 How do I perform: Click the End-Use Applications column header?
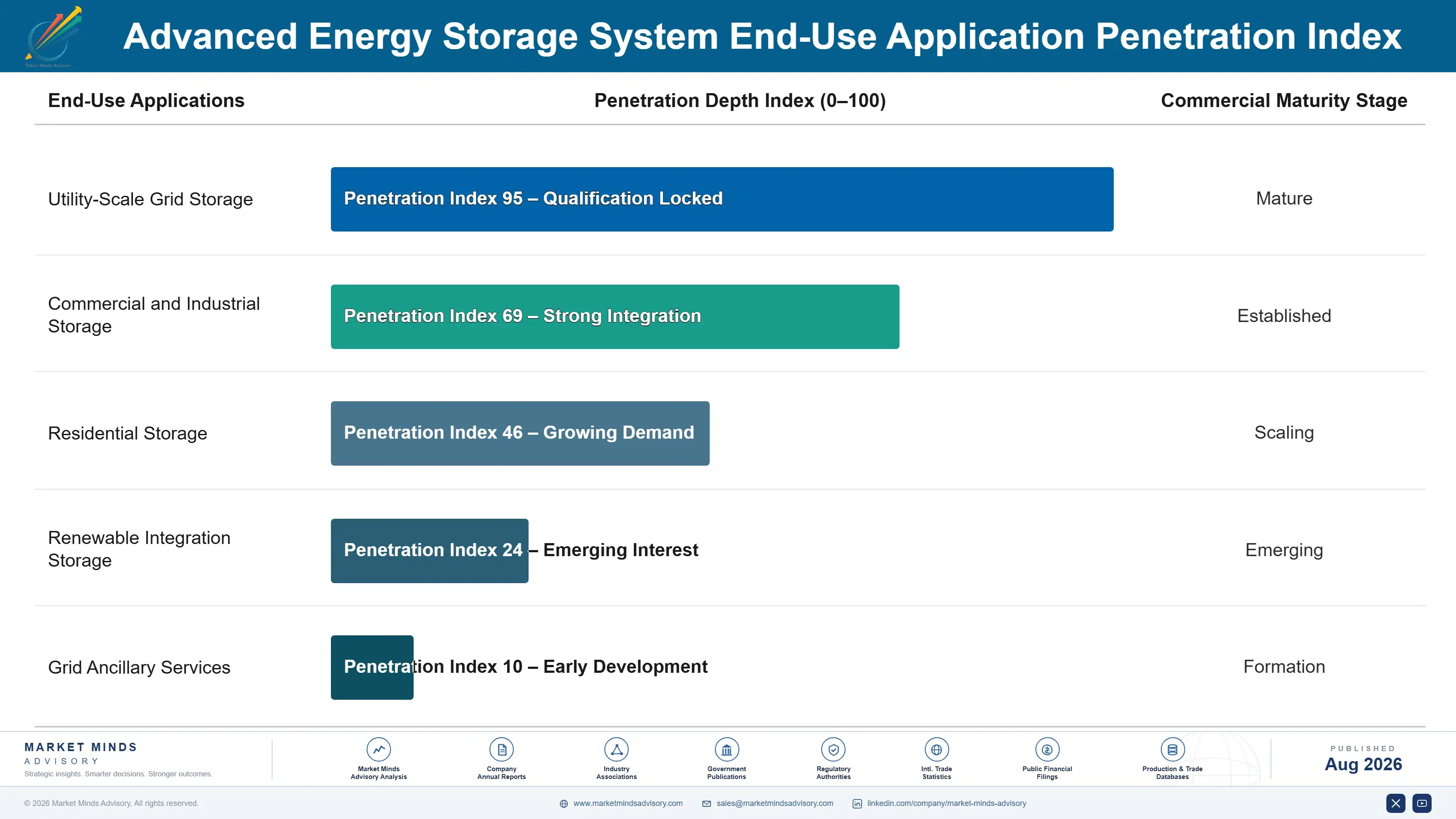[x=146, y=101]
